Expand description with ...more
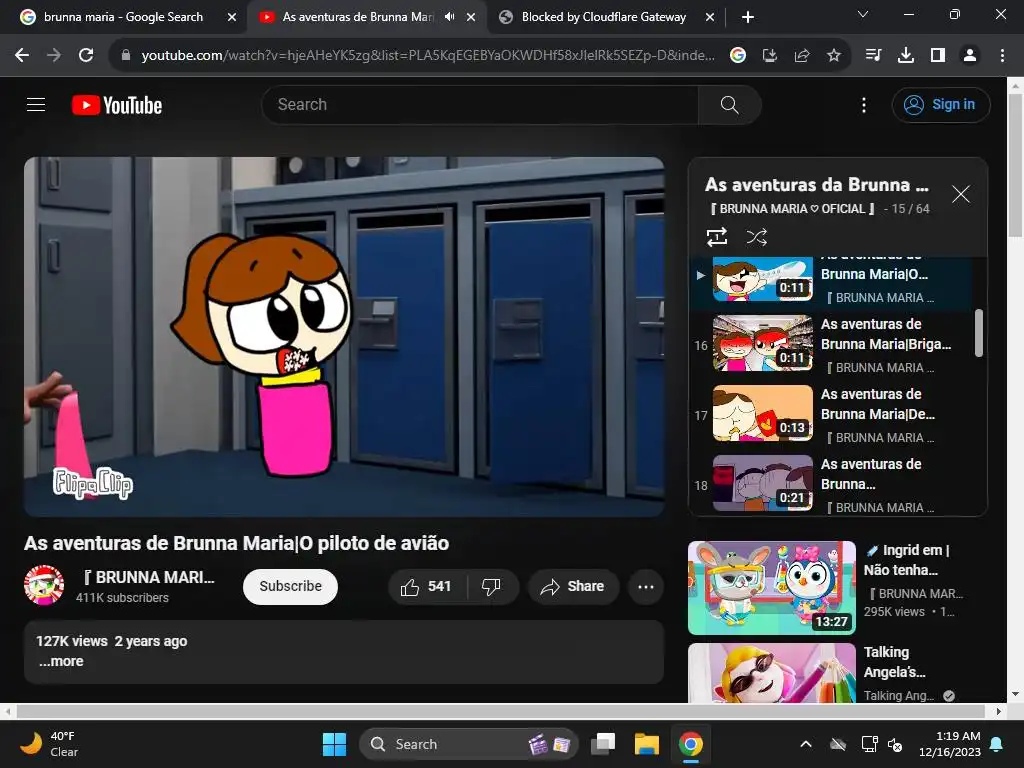This screenshot has width=1024, height=768. pyautogui.click(x=61, y=661)
